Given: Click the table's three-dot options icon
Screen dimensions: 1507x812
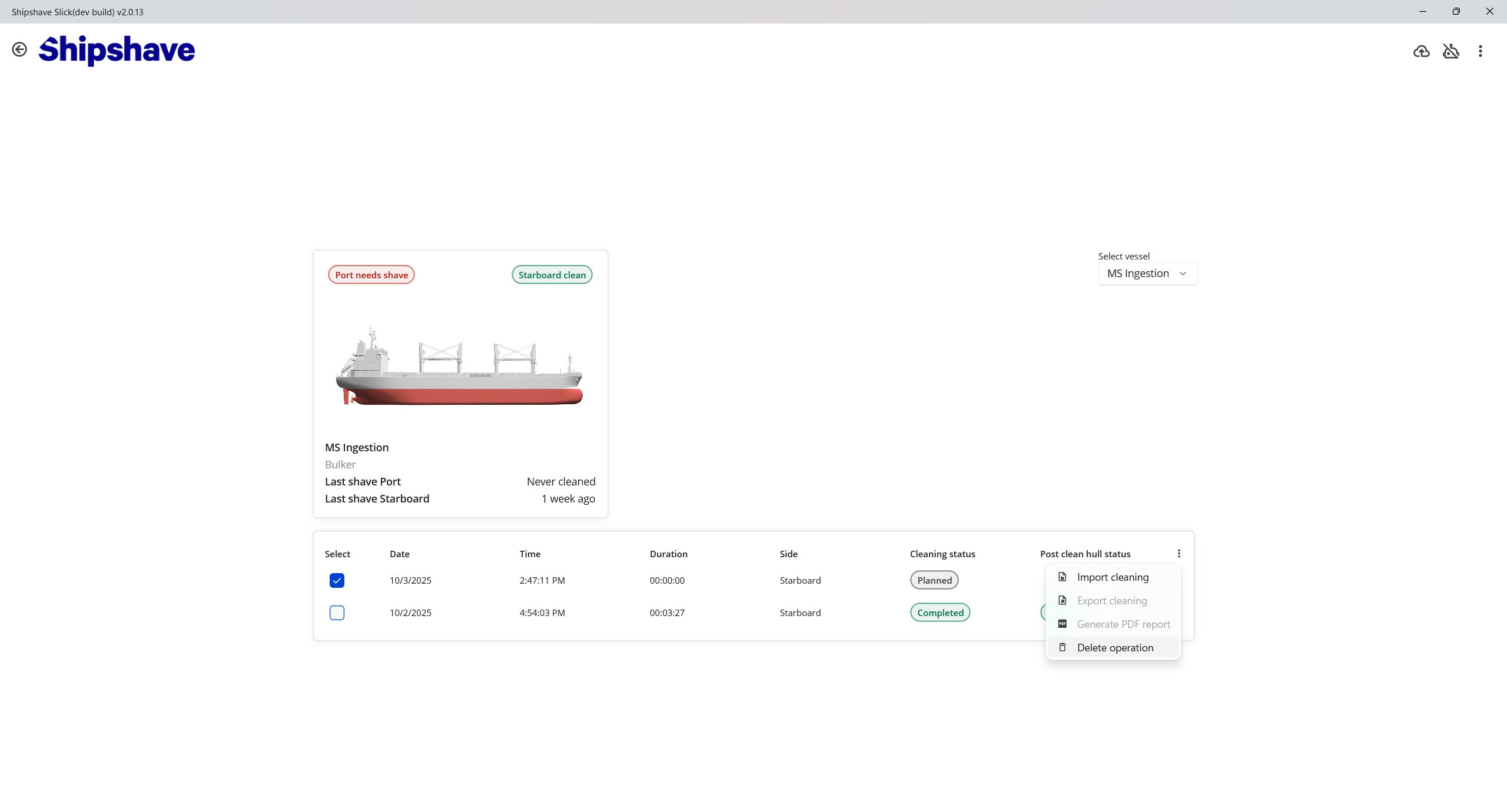Looking at the screenshot, I should [1179, 553].
